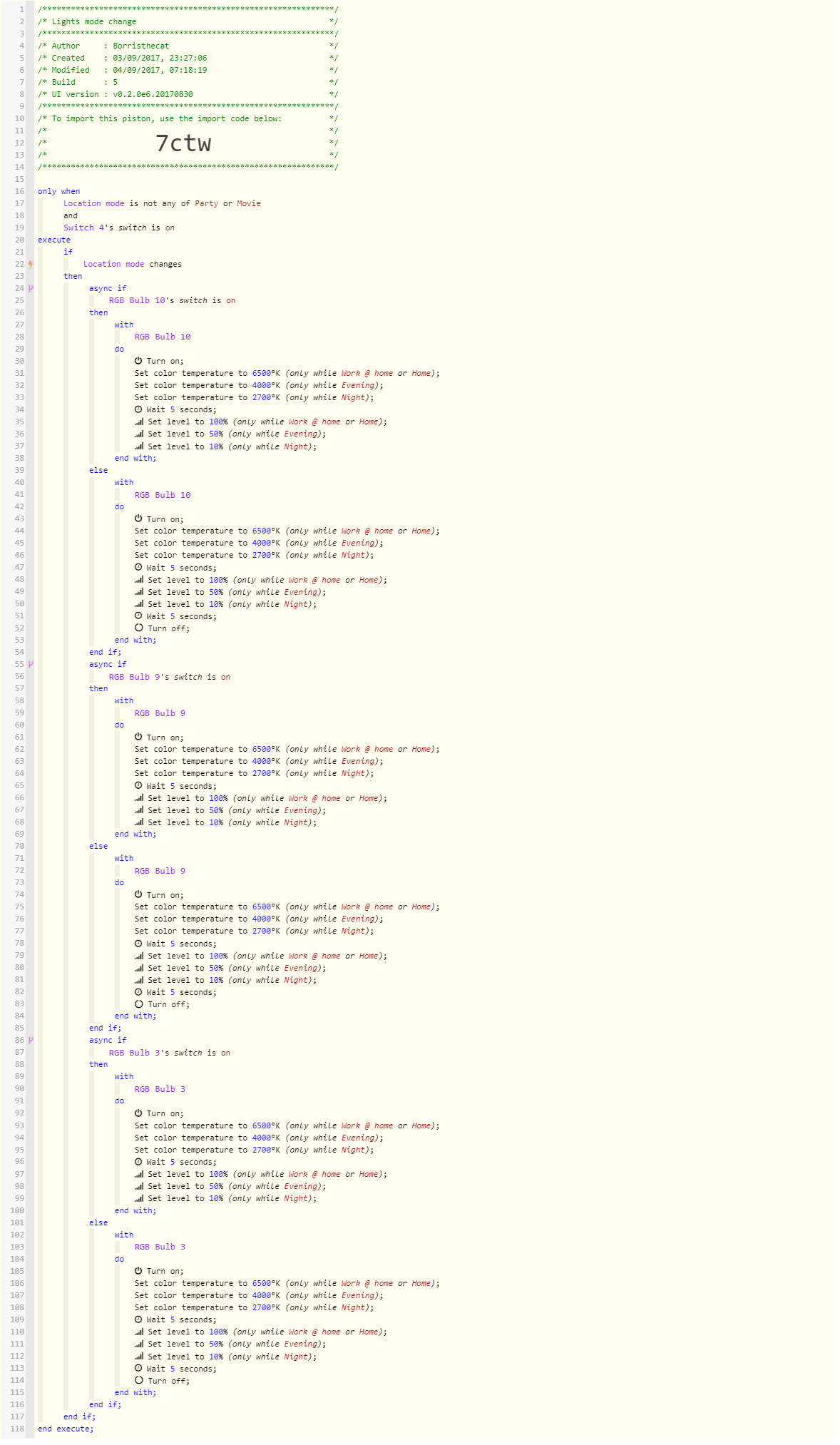Click the level bars icon on line 36
Image resolution: width=840 pixels, height=1445 pixels.
(x=139, y=434)
